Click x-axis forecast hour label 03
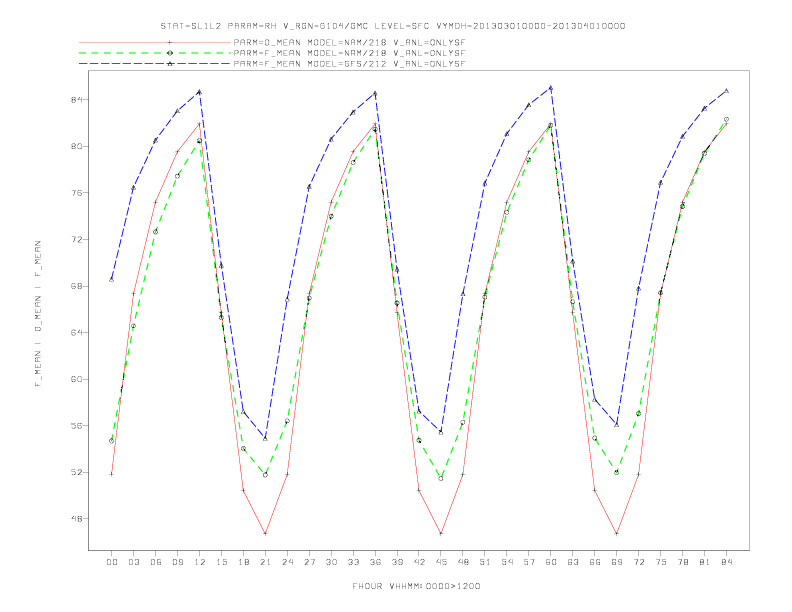The image size is (792, 612). coord(133,562)
